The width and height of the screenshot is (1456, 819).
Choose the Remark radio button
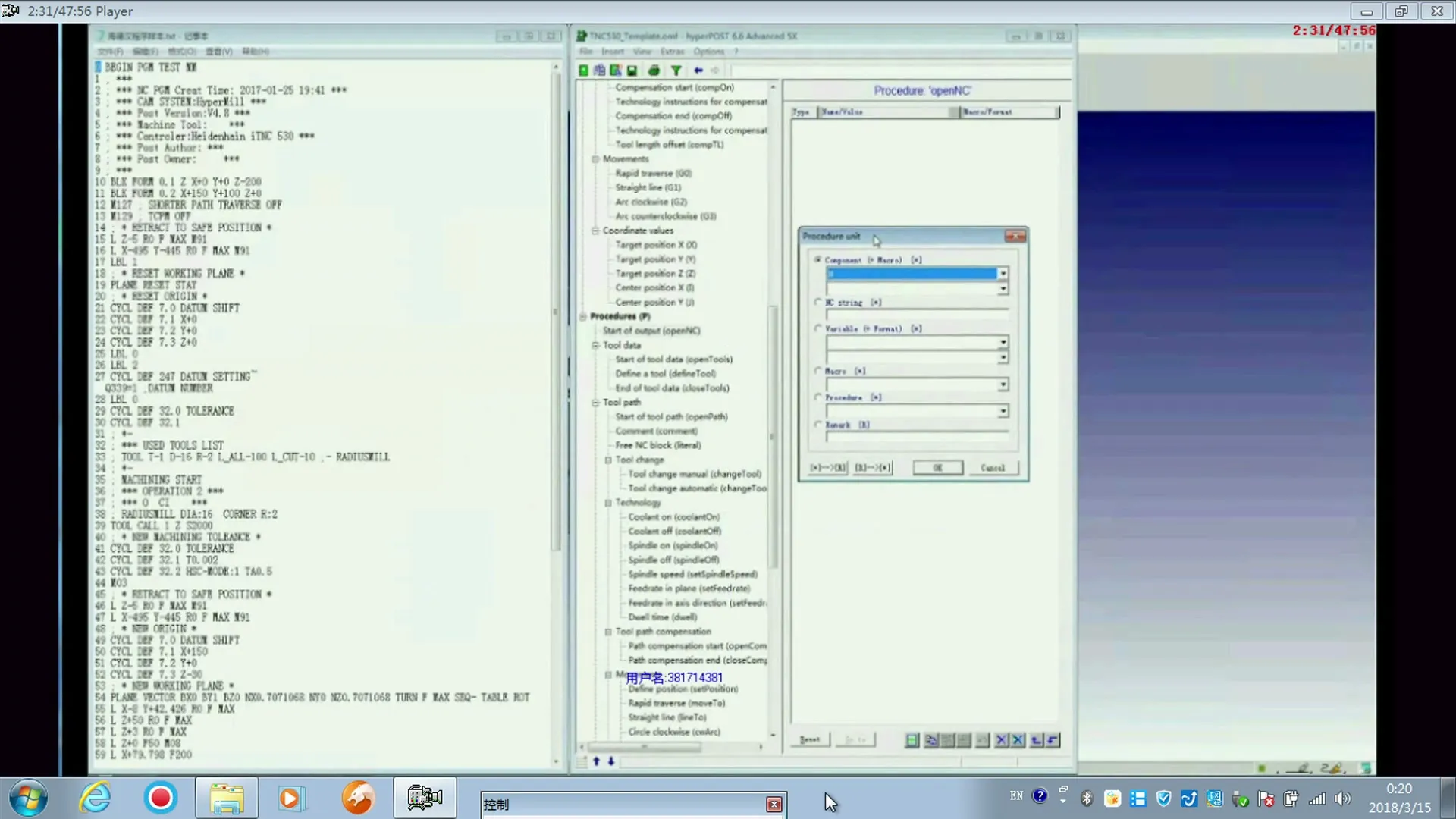(818, 424)
